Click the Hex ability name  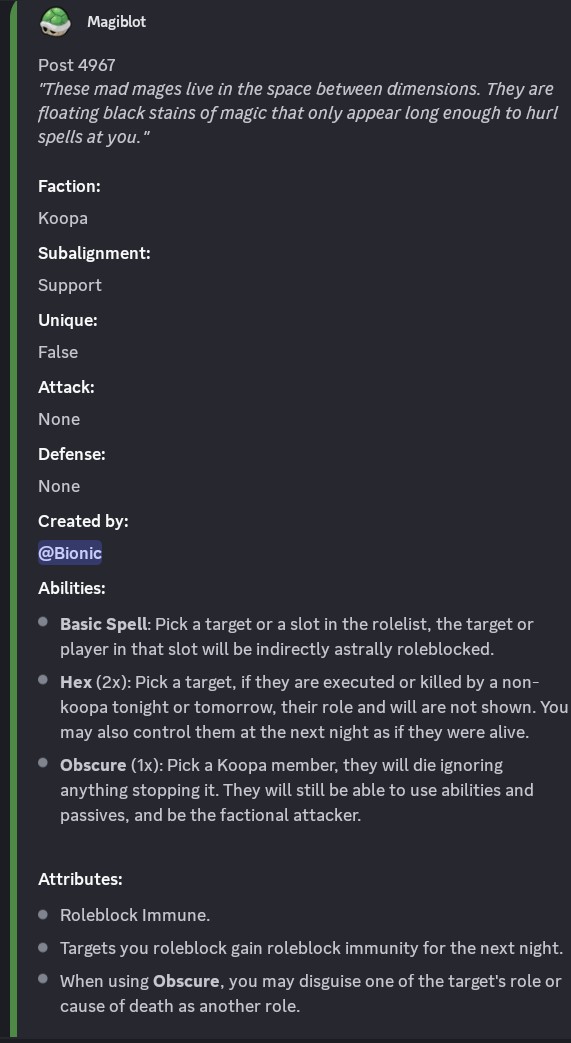tap(75, 682)
